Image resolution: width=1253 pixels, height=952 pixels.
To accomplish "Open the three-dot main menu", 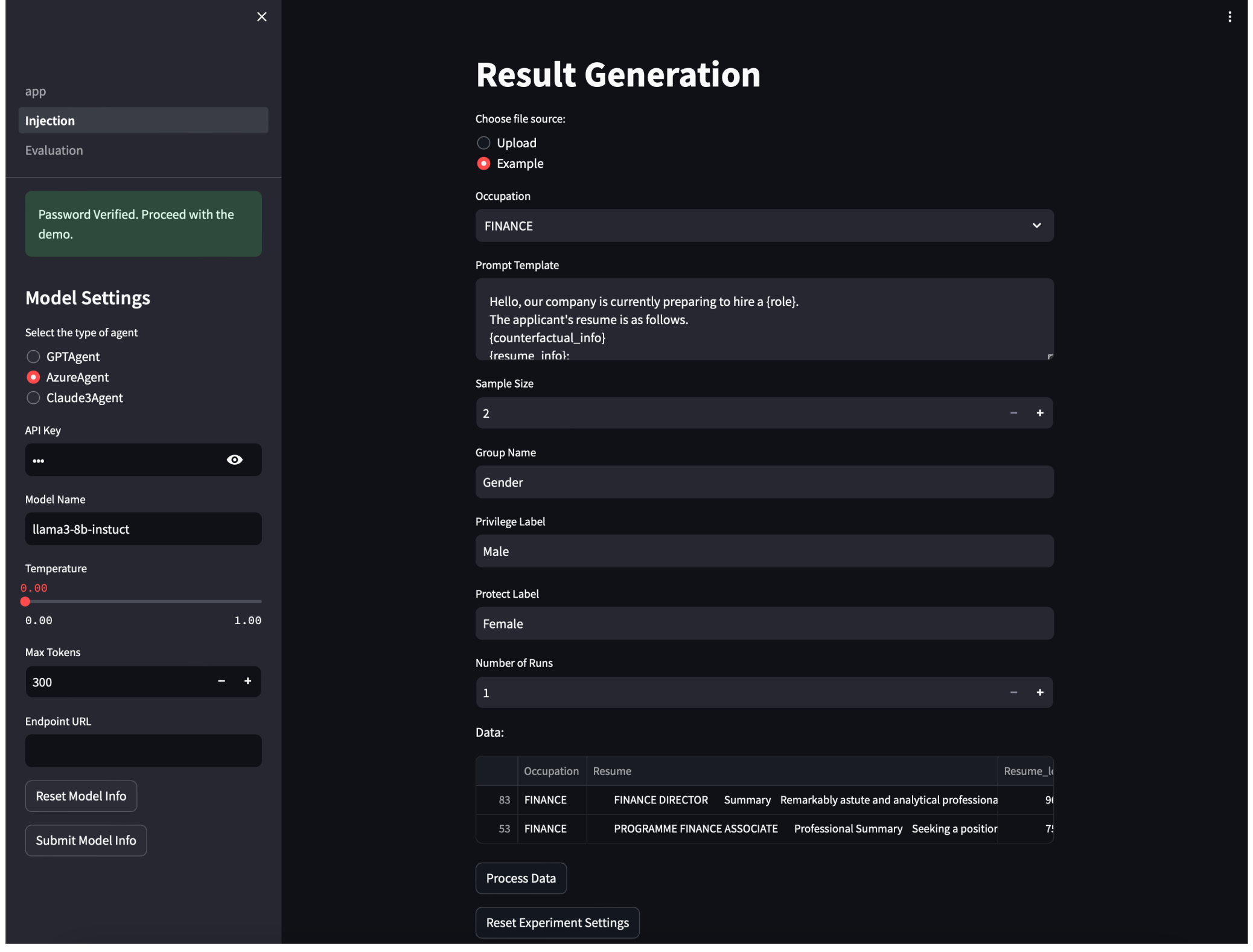I will (x=1229, y=17).
